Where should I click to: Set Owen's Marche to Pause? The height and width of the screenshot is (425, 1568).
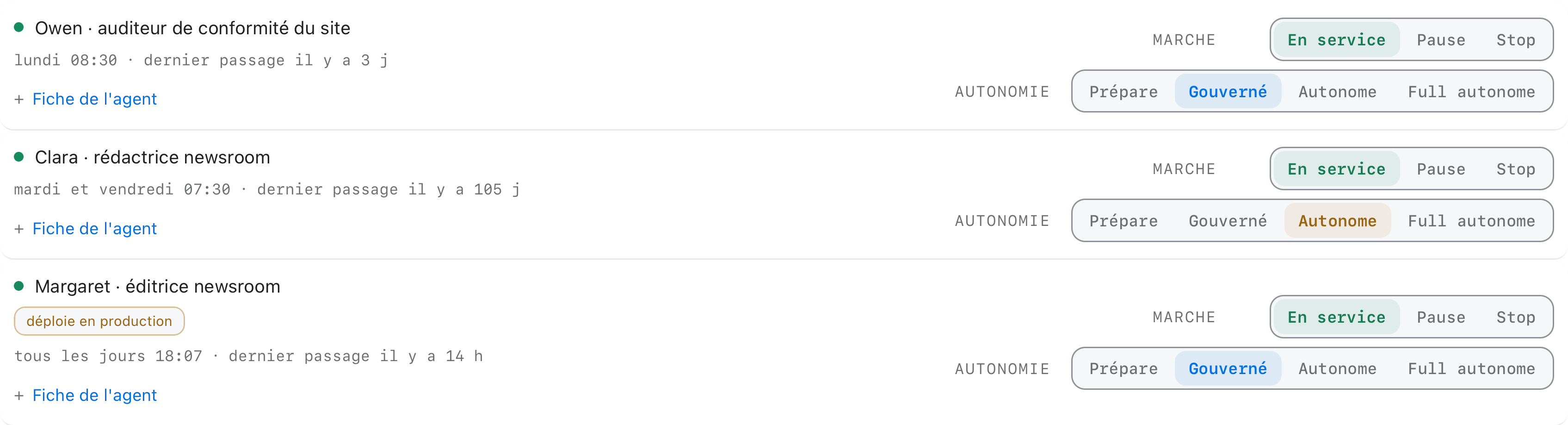(1441, 40)
